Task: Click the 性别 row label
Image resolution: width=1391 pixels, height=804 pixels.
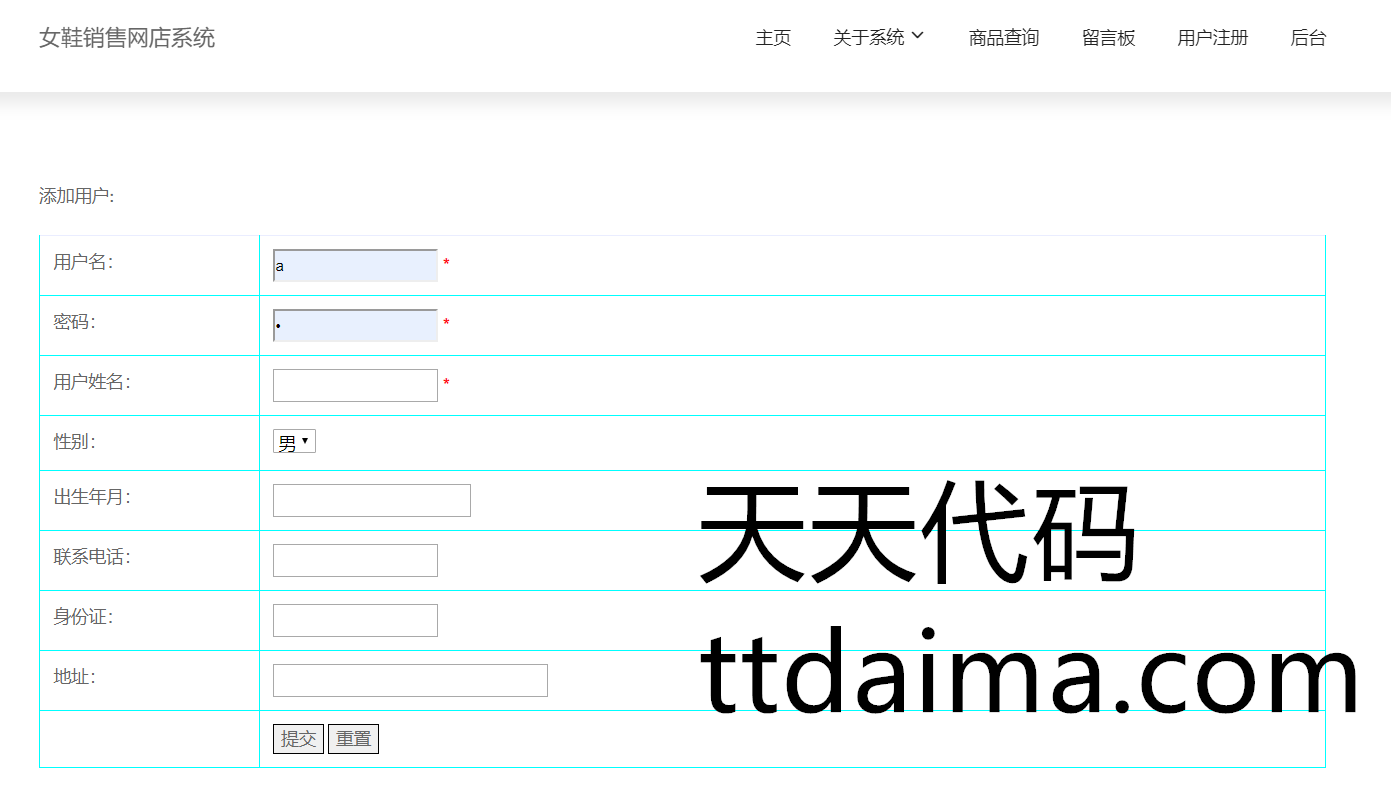Action: point(74,442)
